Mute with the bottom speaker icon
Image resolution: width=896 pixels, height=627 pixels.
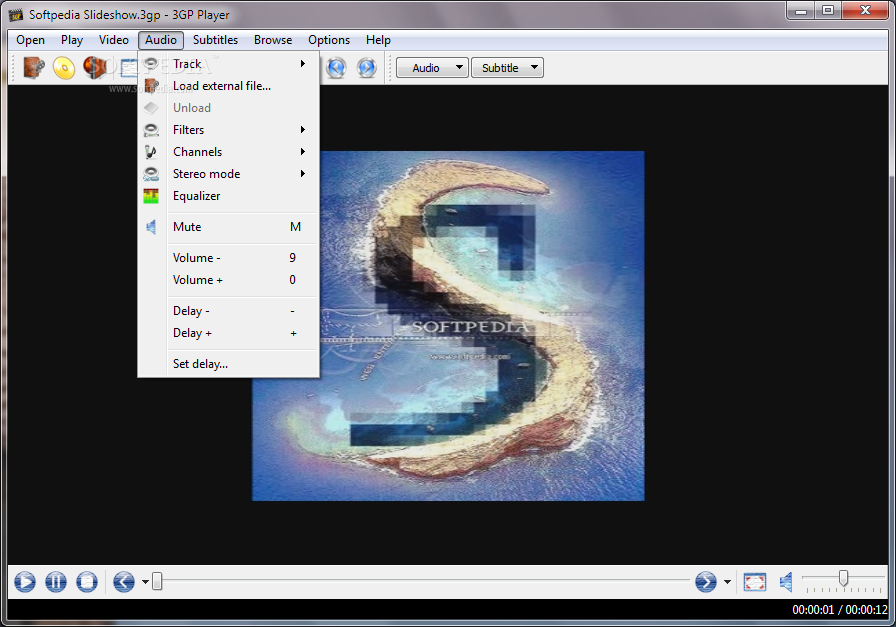(786, 582)
